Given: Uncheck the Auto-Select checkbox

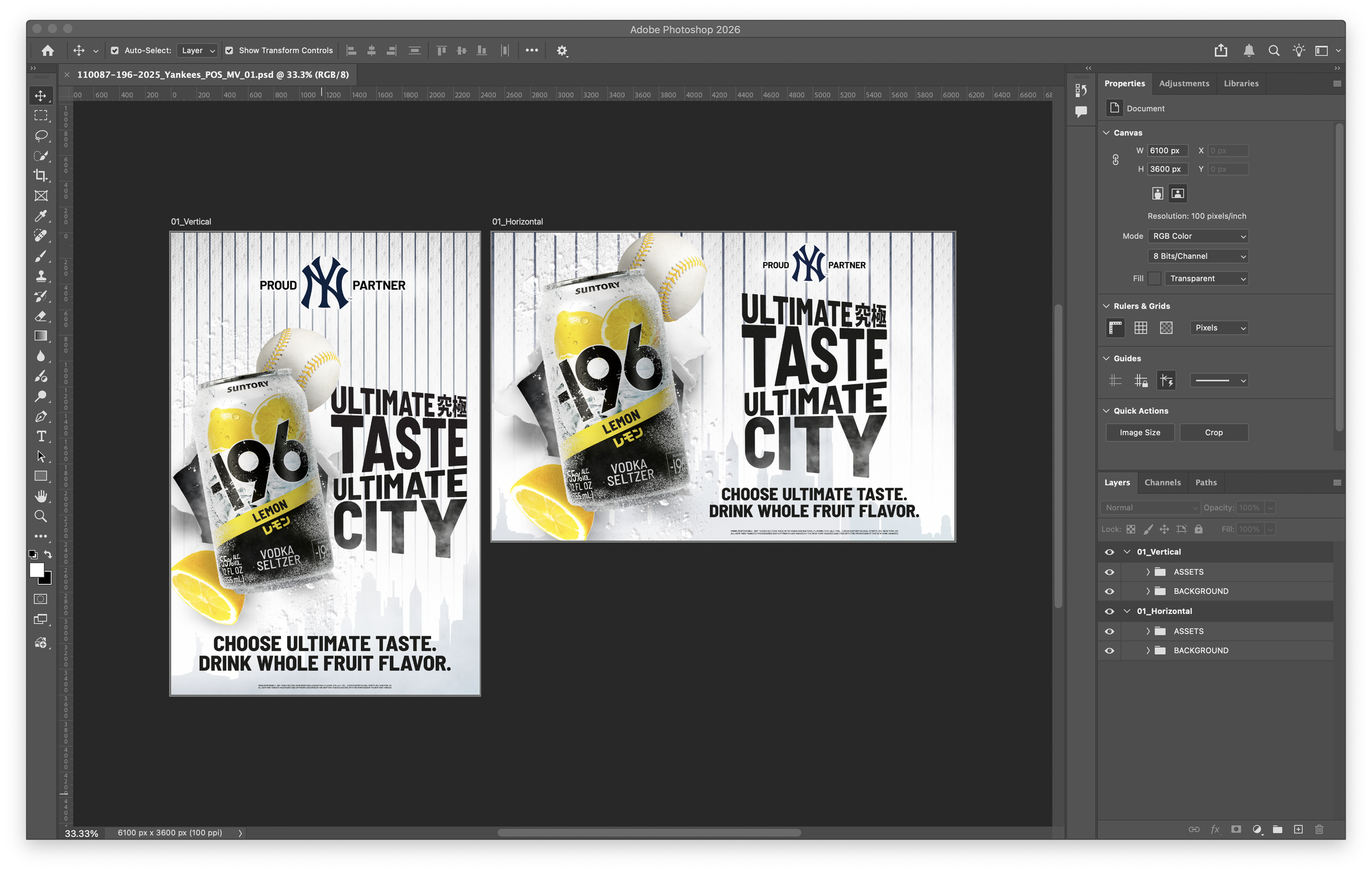Looking at the screenshot, I should tap(115, 50).
